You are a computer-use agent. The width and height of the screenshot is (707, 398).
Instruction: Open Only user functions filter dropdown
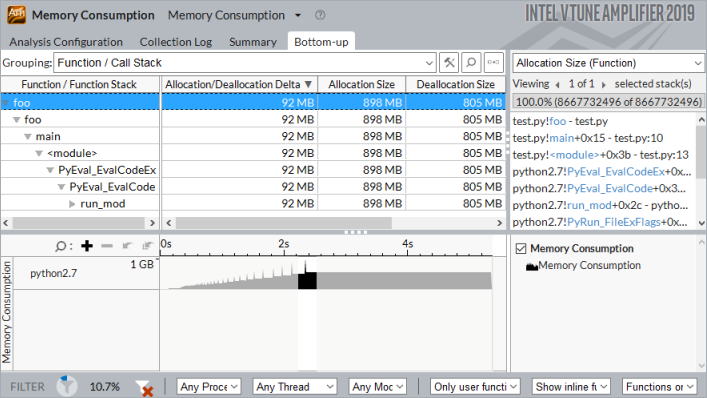pos(475,387)
